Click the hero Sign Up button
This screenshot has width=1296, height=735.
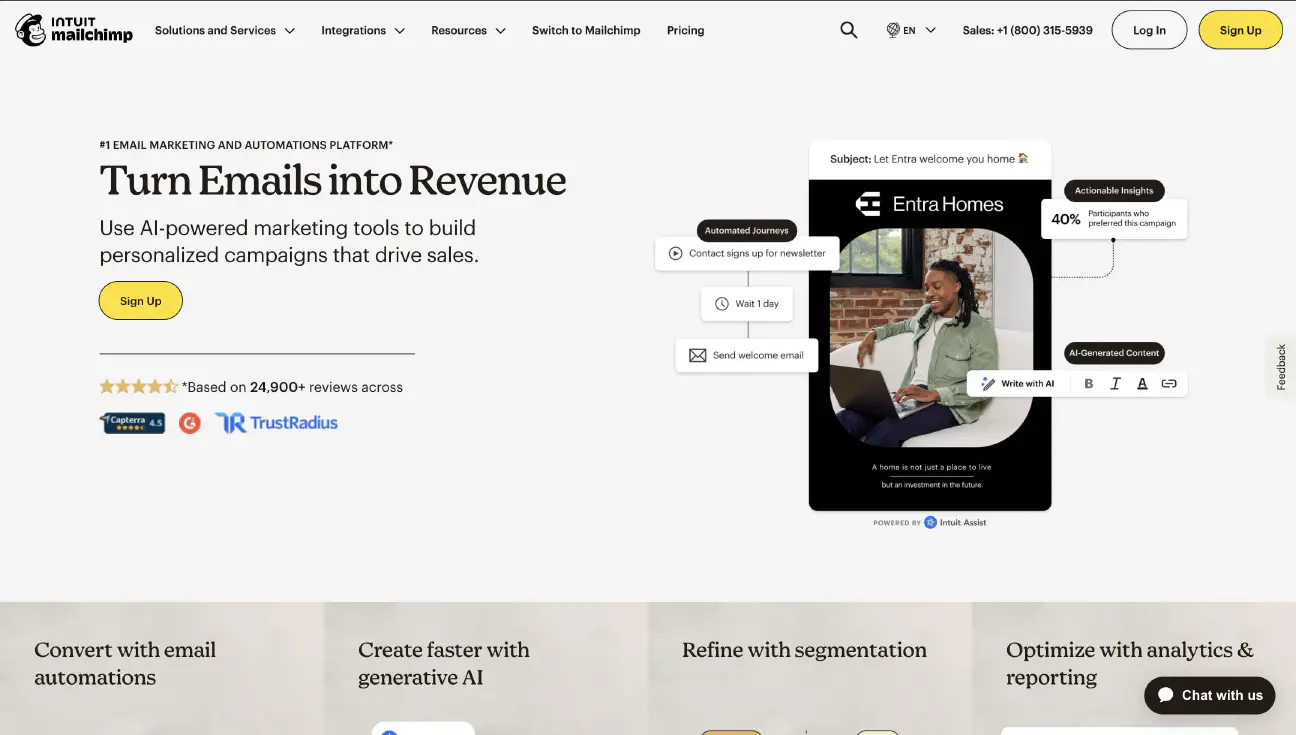(140, 301)
